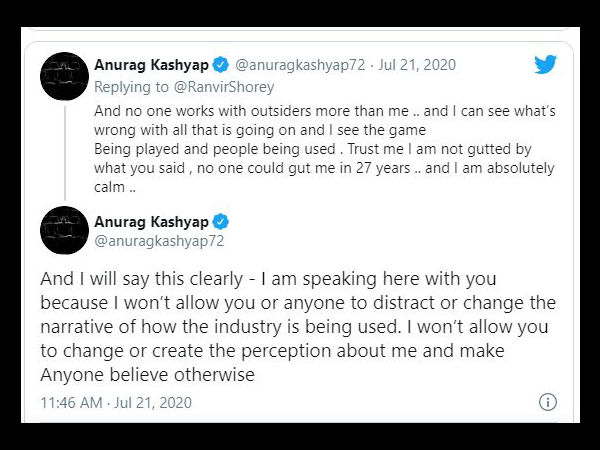Click the 'Anyone believe otherwise' final line

(147, 374)
